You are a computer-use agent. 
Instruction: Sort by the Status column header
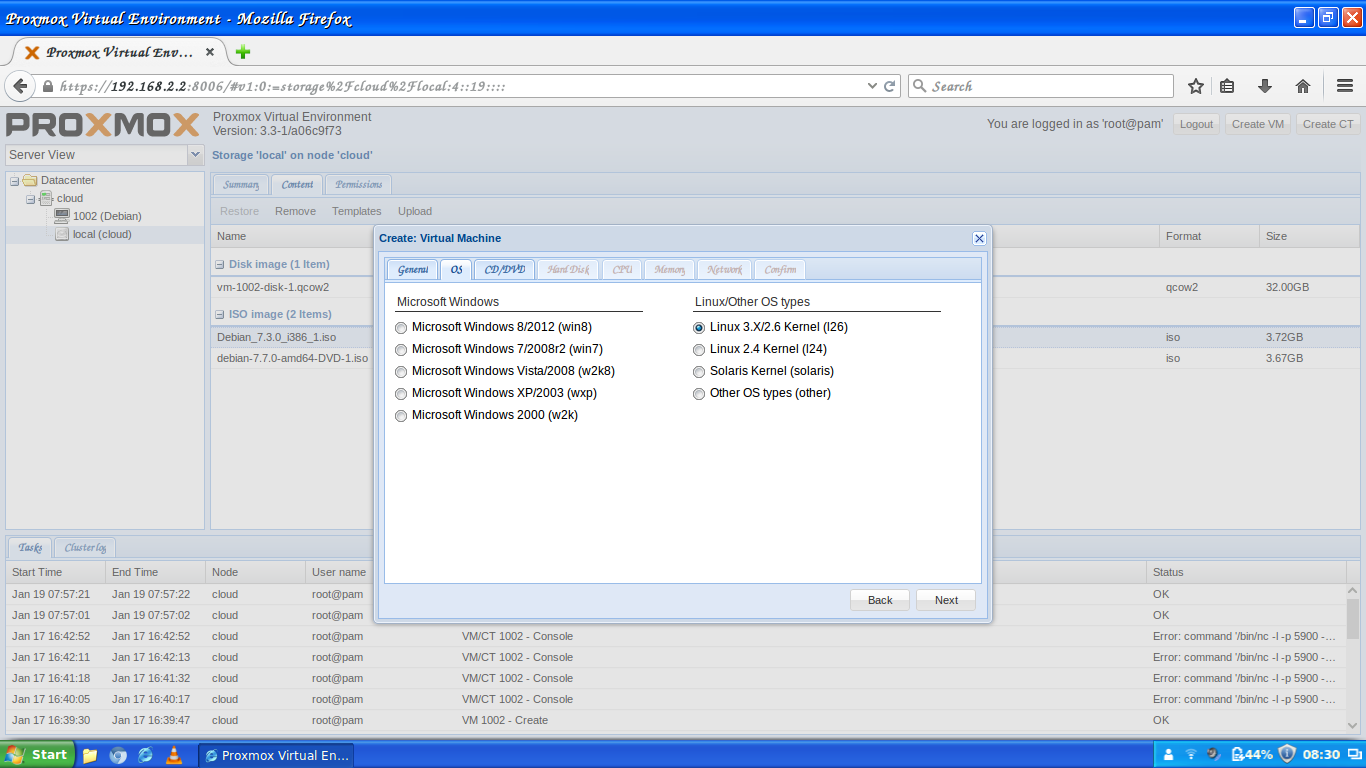click(1246, 572)
